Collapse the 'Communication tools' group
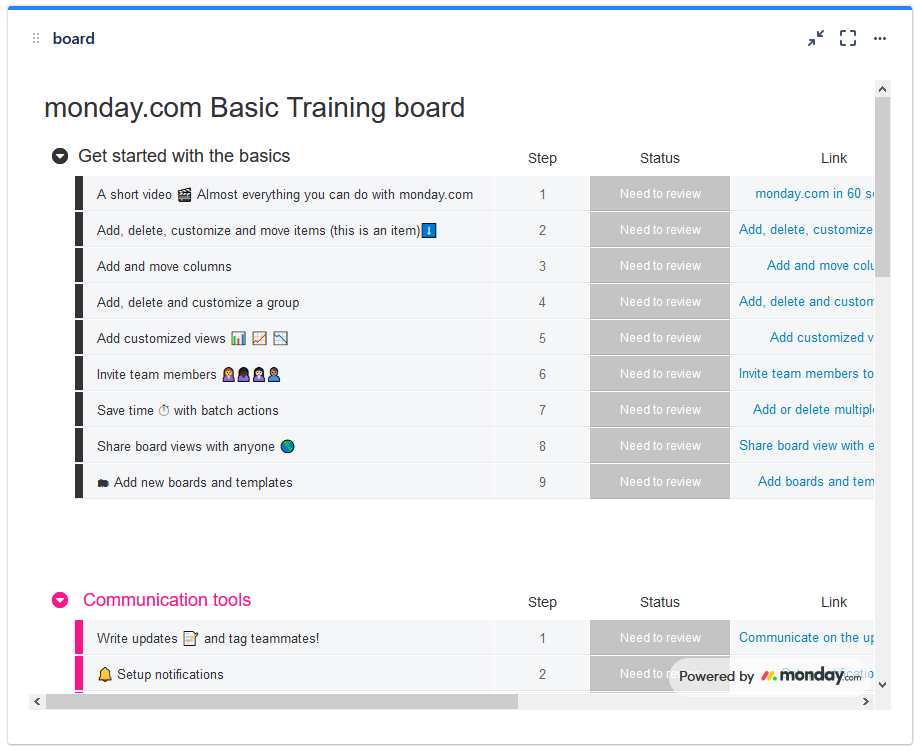921x750 pixels. pyautogui.click(x=60, y=600)
